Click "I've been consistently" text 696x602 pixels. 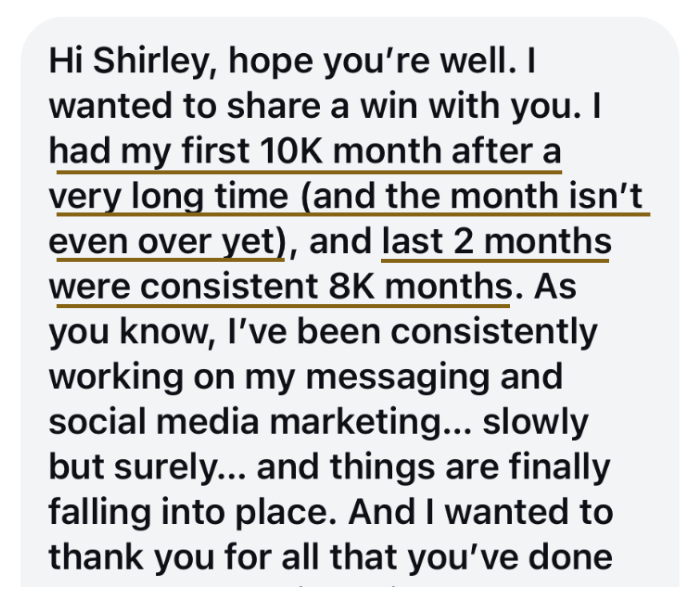[412, 332]
